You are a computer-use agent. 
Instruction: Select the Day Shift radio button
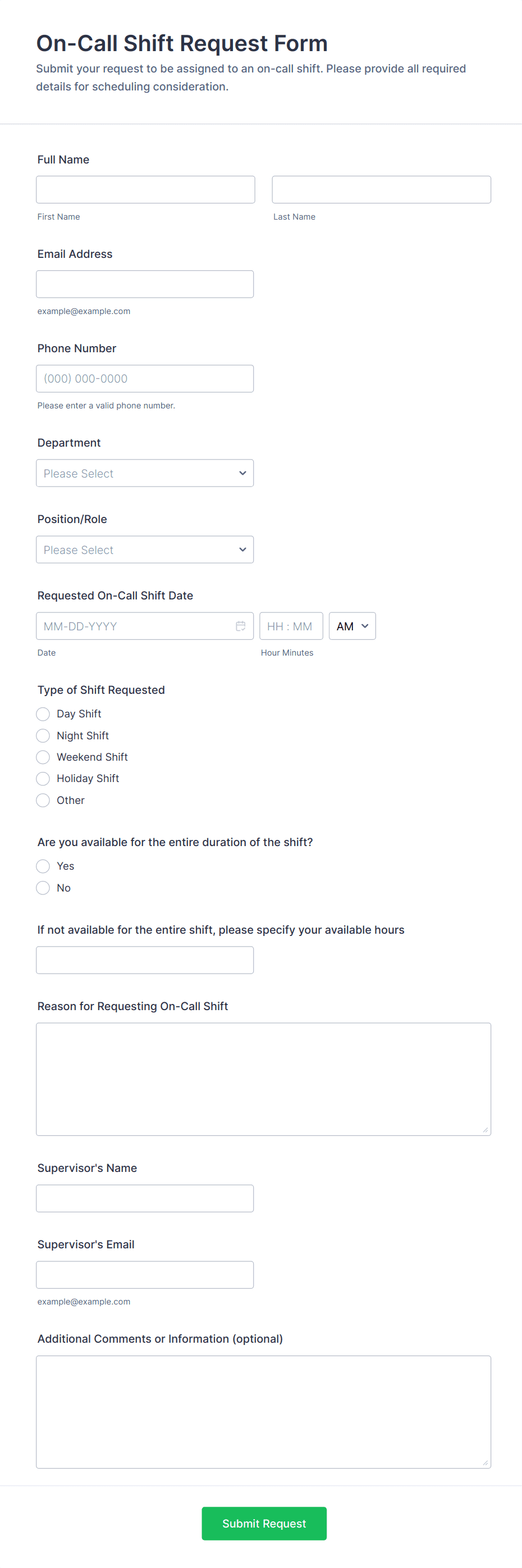(43, 713)
